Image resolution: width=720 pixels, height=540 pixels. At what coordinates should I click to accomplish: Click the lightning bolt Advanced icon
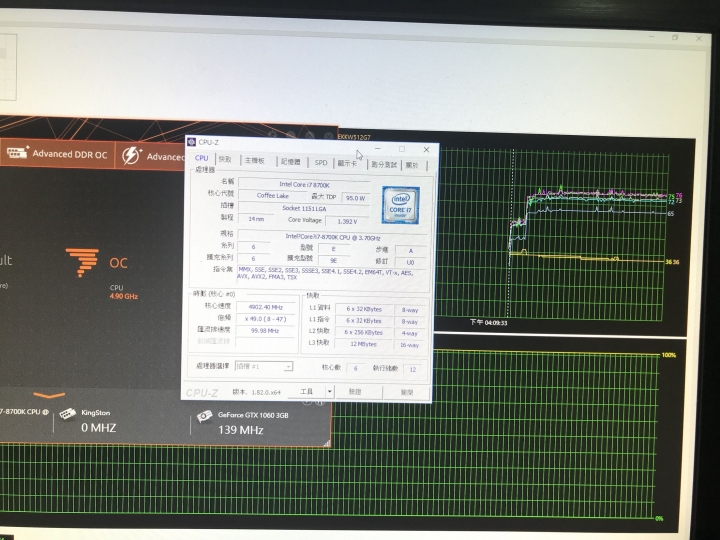tap(131, 156)
